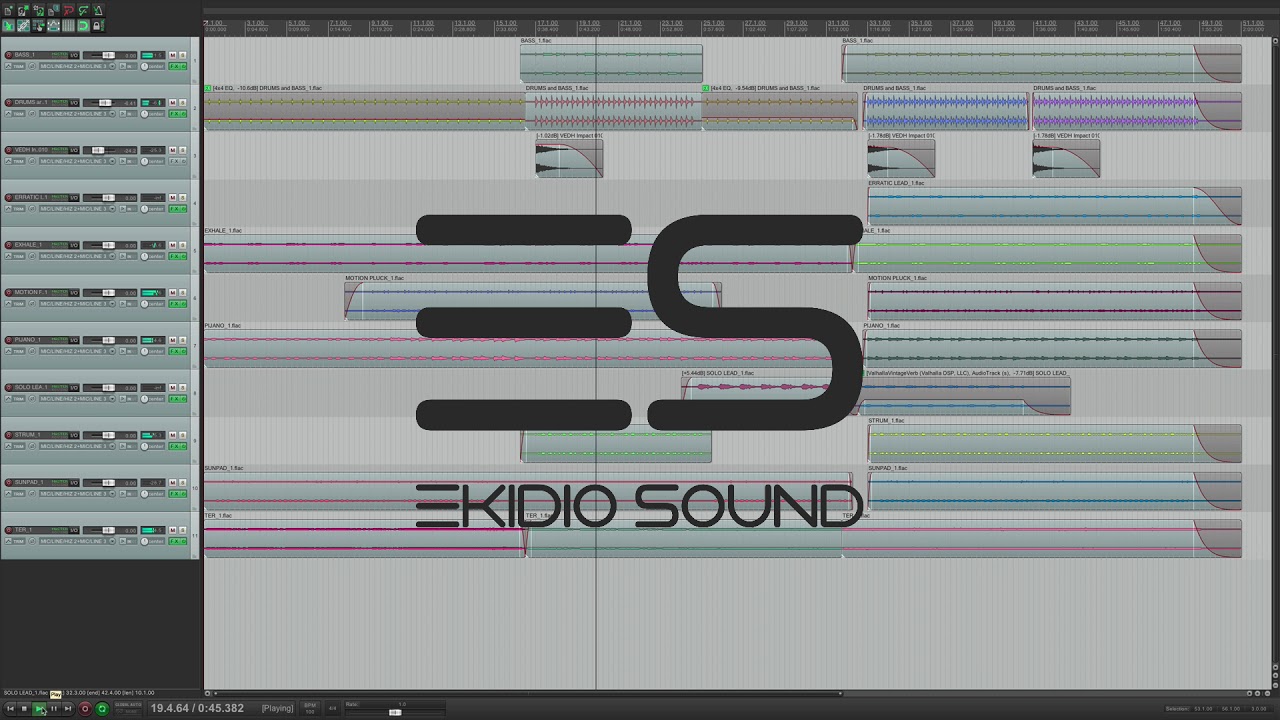Viewport: 1280px width, 720px height.
Task: Open the FX button on SUNPAD_1 track
Action: click(x=174, y=494)
